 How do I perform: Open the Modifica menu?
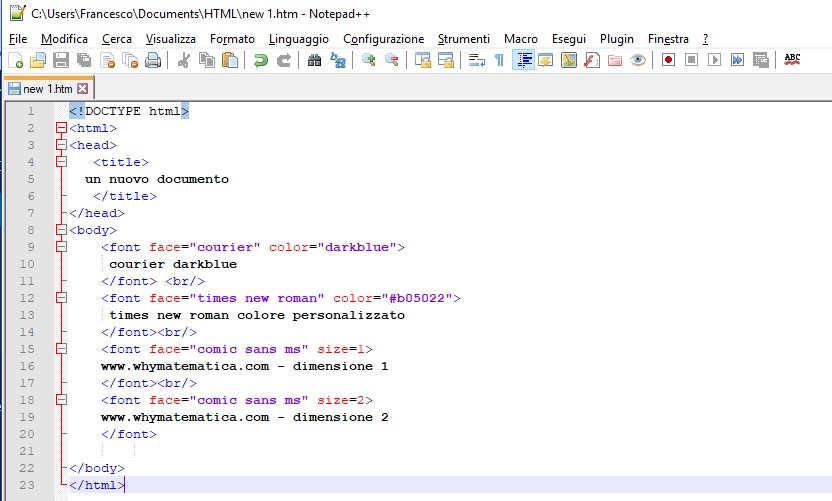[x=64, y=39]
